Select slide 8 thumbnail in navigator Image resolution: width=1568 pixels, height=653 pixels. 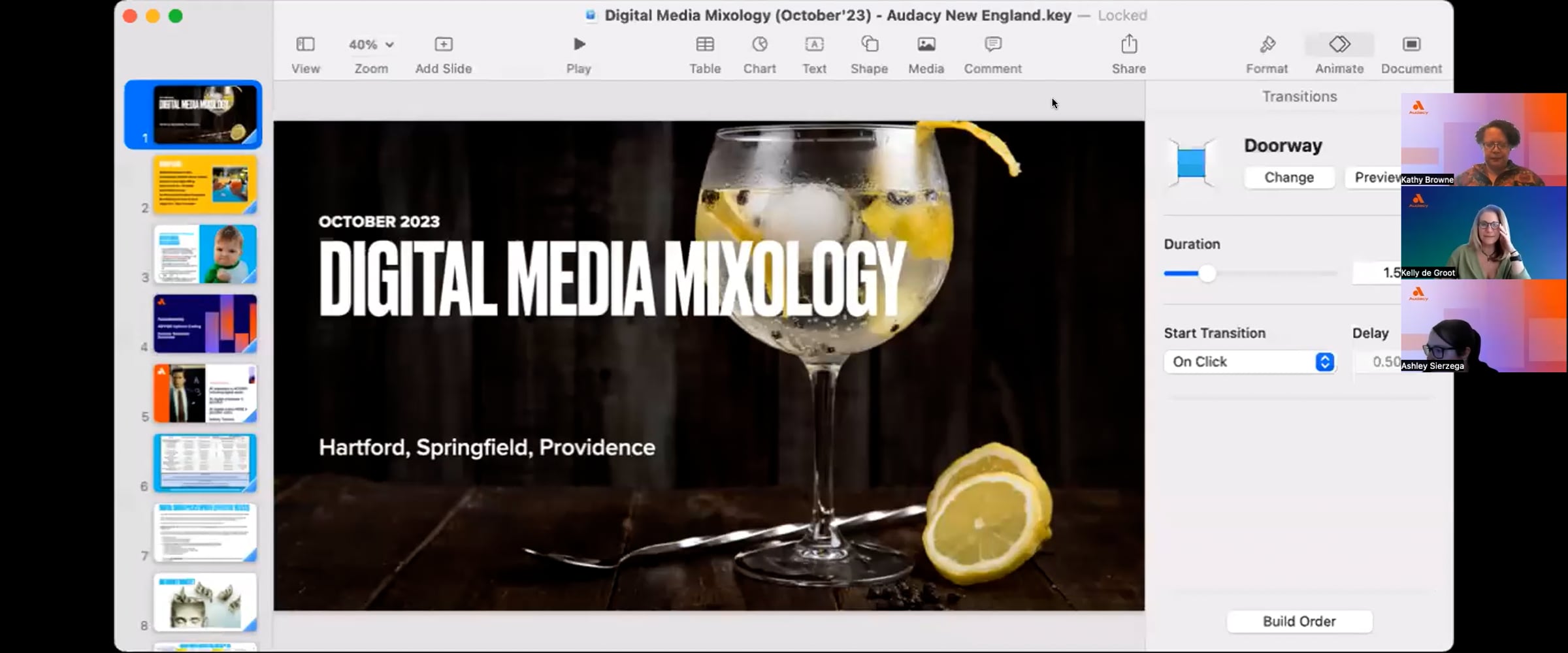205,602
